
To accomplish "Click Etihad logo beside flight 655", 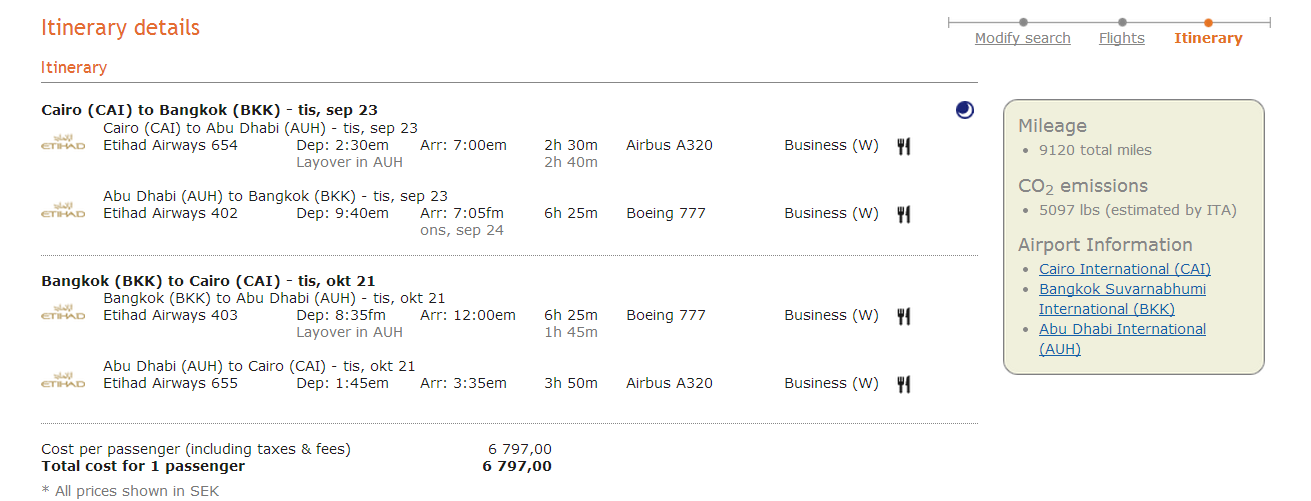I will click(x=63, y=380).
